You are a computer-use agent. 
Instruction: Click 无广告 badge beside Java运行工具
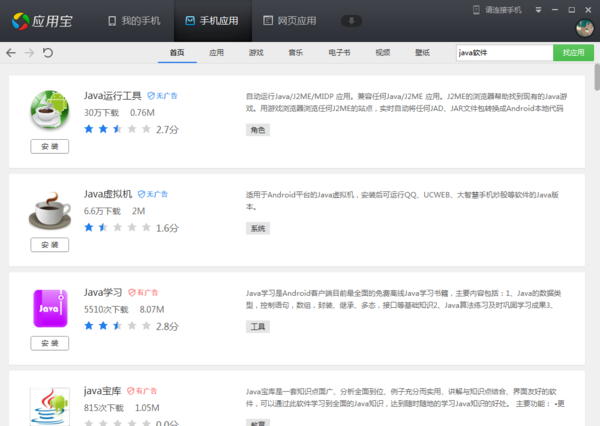[163, 96]
